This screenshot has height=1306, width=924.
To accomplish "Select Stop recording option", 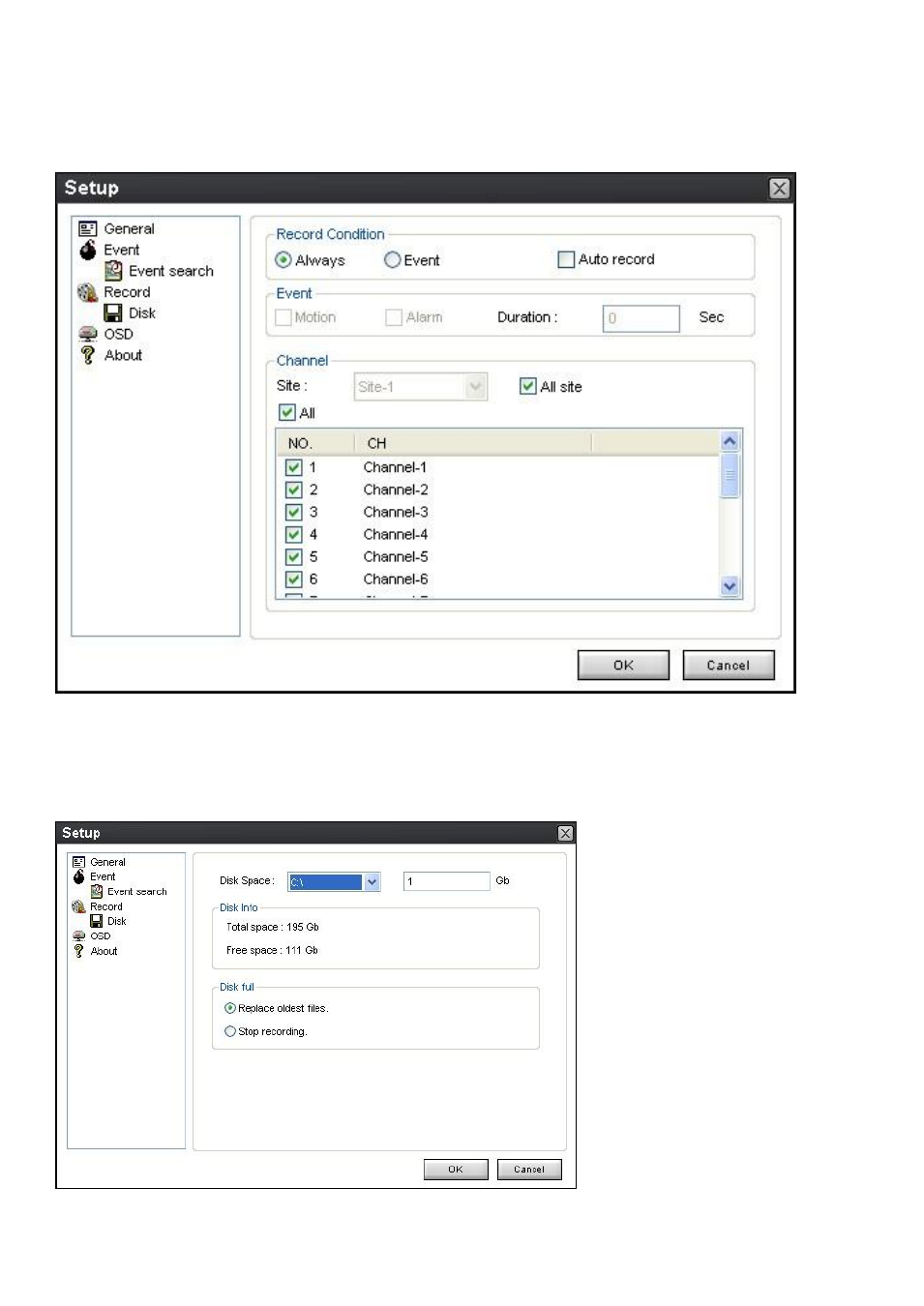I will (230, 1031).
